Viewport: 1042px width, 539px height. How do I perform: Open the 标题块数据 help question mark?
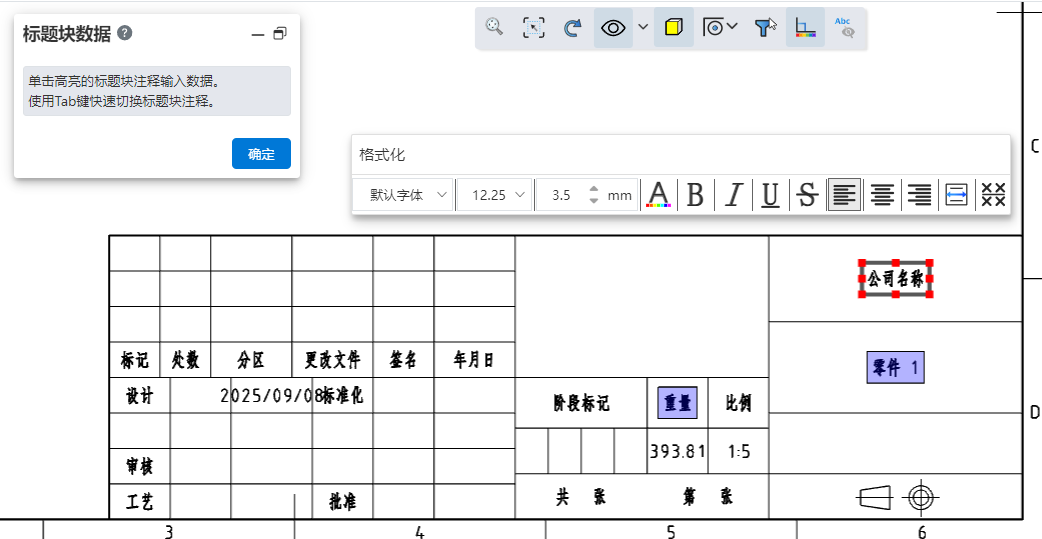pyautogui.click(x=124, y=33)
